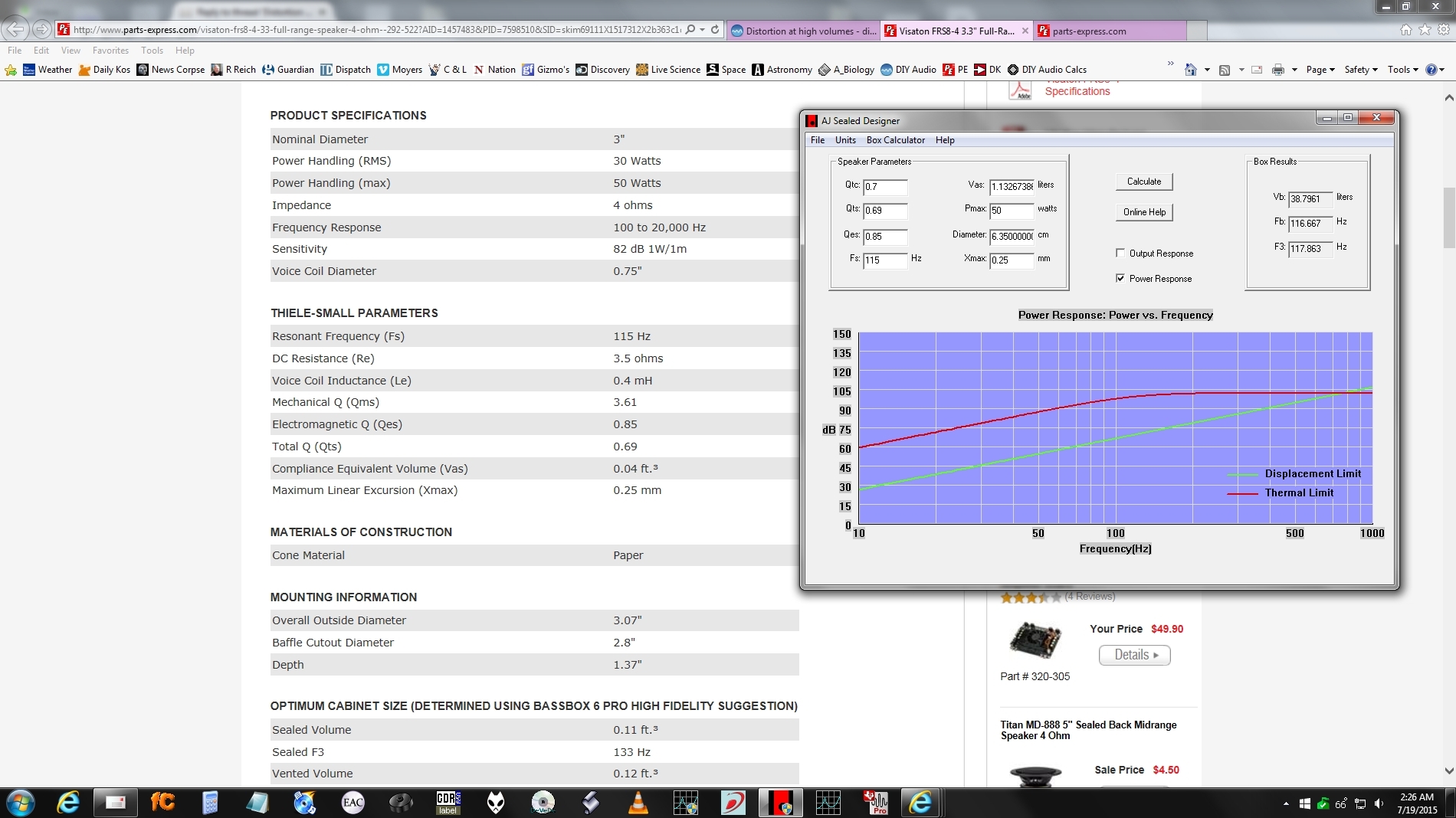Open the Units menu in AJ Sealed Designer
Viewport: 1456px width, 818px height.
(x=845, y=140)
